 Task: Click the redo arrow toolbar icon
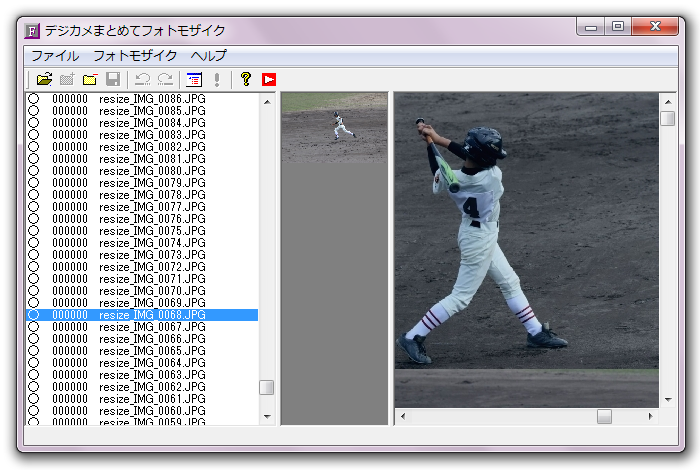point(165,79)
